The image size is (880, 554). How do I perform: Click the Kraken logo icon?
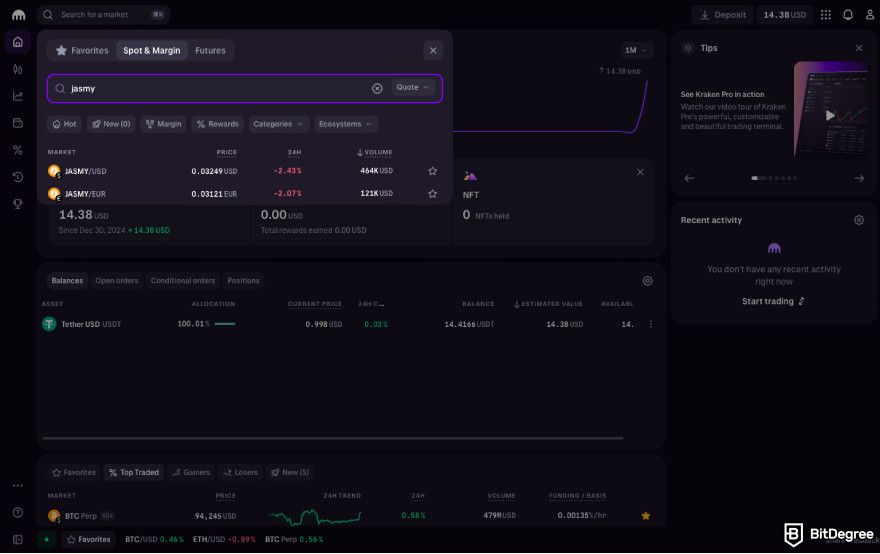[x=19, y=15]
